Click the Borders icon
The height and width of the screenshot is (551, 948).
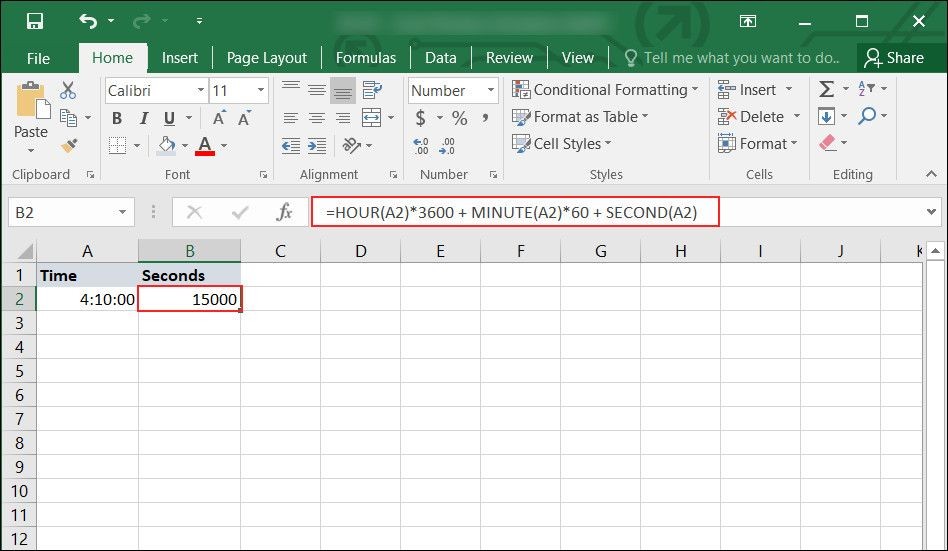tap(117, 145)
